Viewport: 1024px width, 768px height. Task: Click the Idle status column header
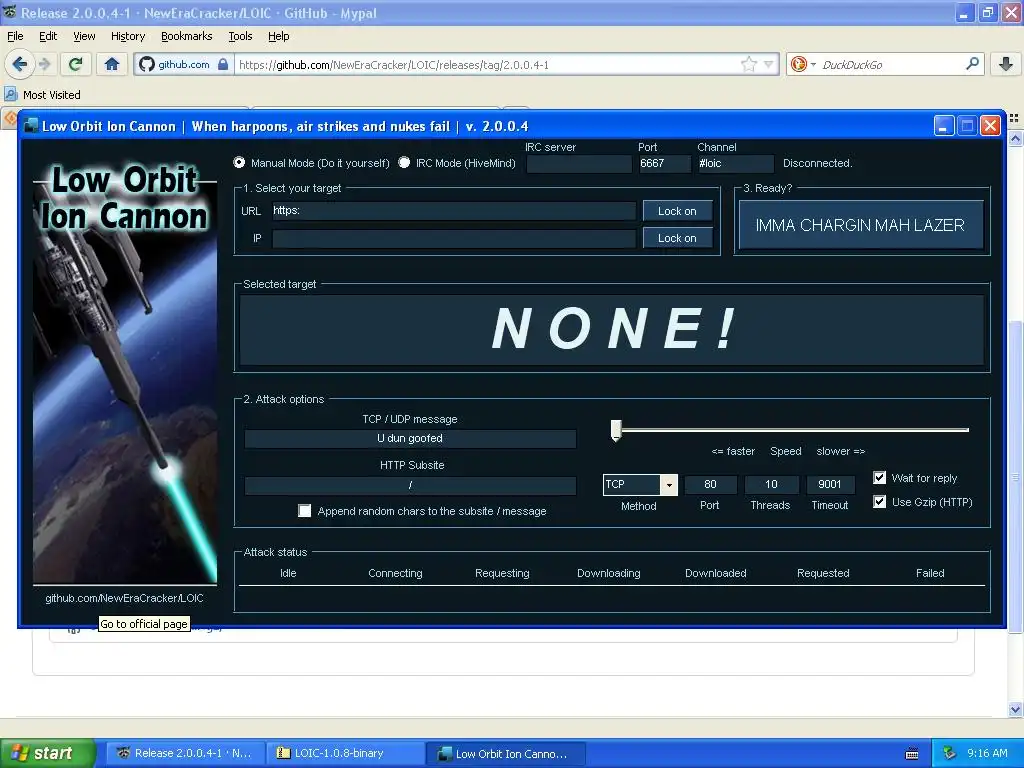(x=288, y=573)
